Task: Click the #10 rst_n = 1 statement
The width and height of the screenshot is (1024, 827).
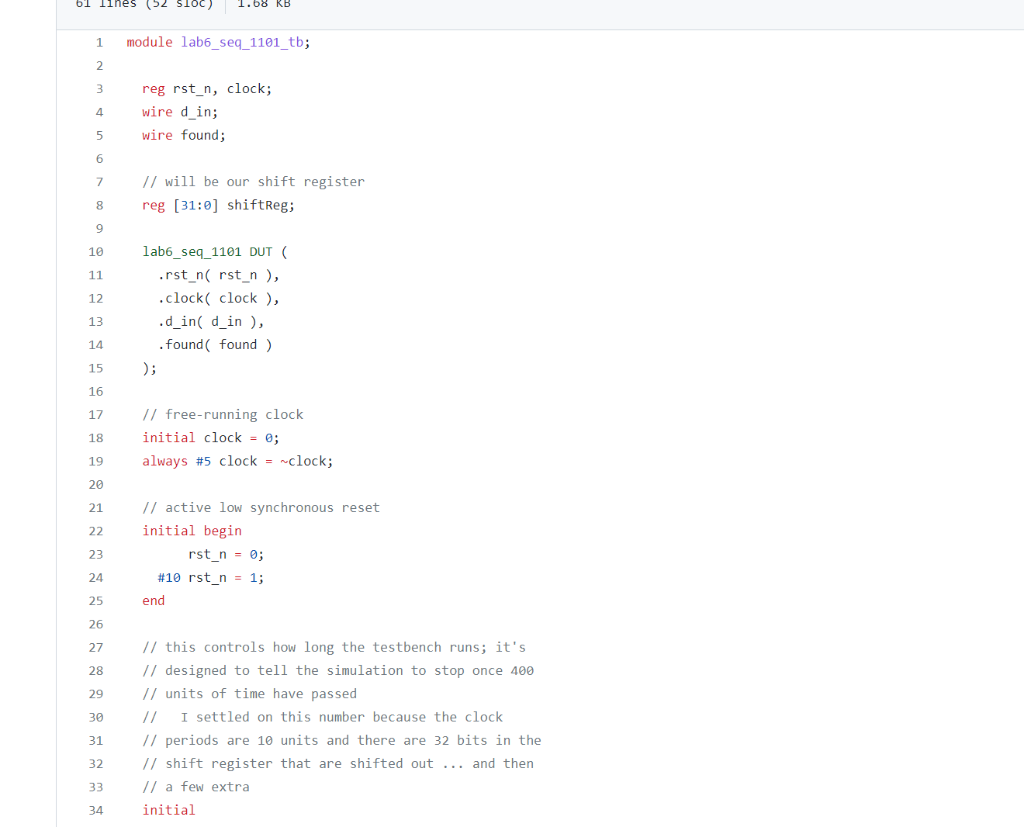Action: pyautogui.click(x=211, y=577)
